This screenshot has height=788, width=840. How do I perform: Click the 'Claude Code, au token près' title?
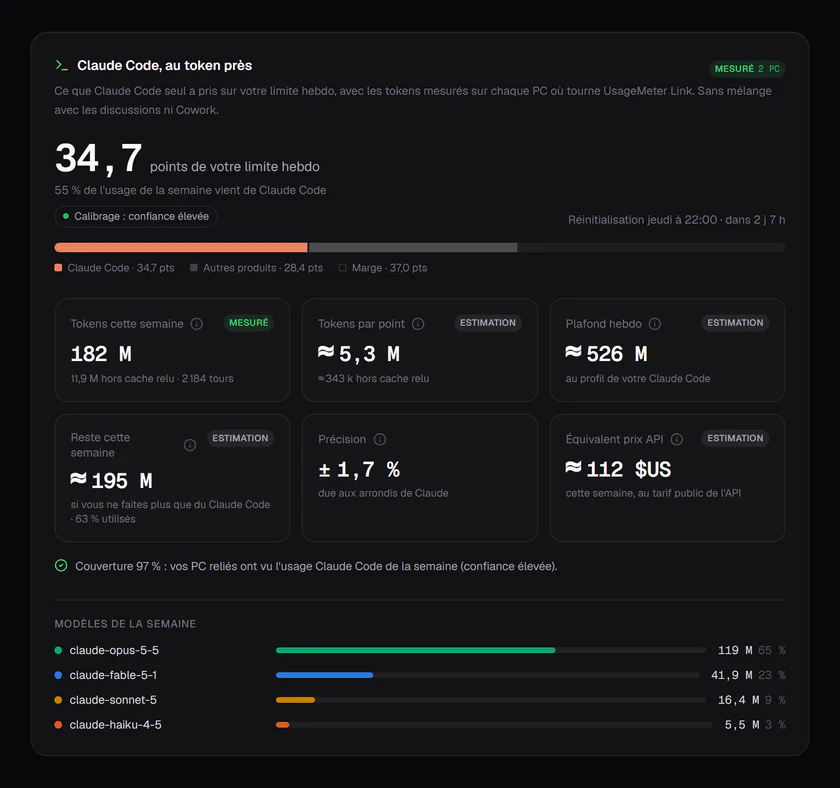[x=164, y=65]
